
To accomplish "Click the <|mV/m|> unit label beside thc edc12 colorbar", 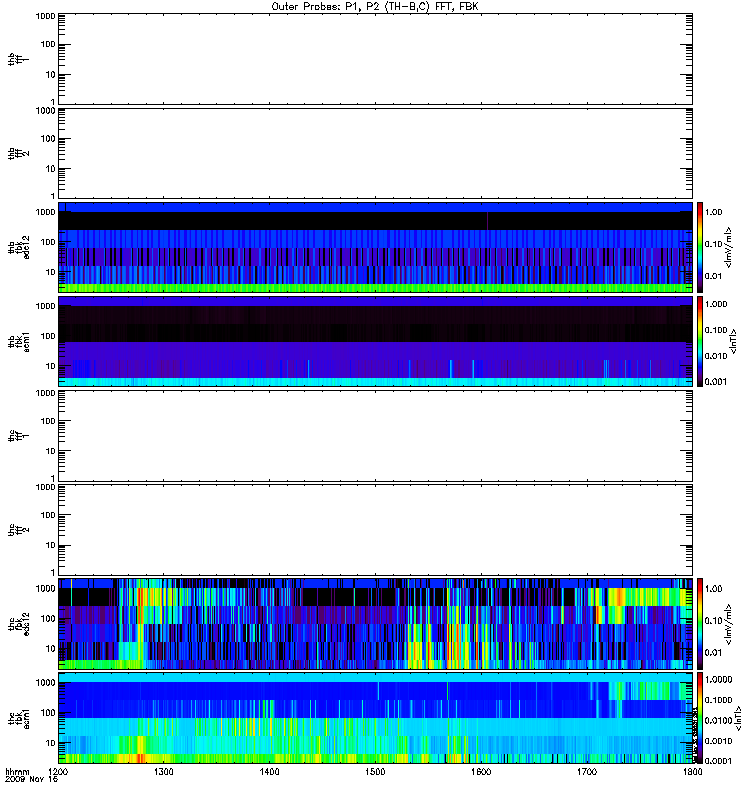I will [x=729, y=624].
